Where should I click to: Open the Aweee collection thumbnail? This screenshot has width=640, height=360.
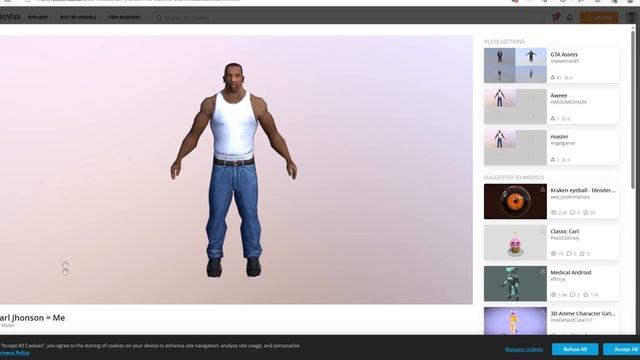[515, 107]
